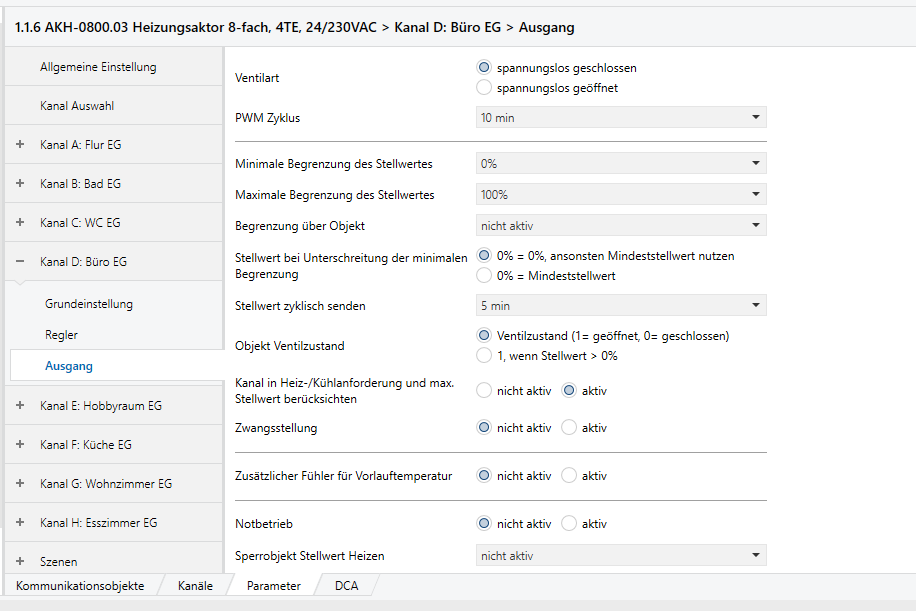Expand Kanal B: Bad EG plus icon
916x611 pixels.
point(20,183)
